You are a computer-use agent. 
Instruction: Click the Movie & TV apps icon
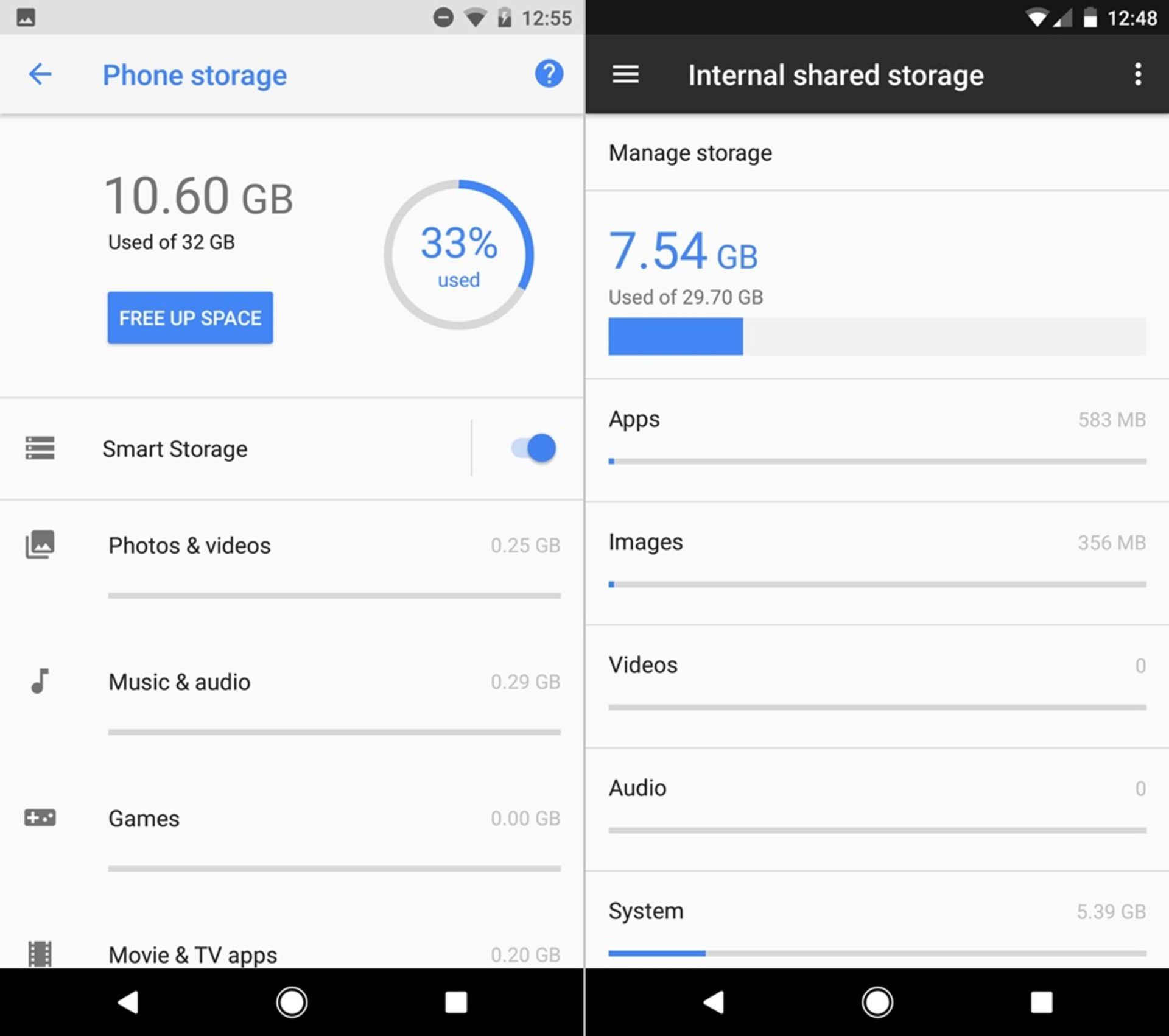click(41, 951)
